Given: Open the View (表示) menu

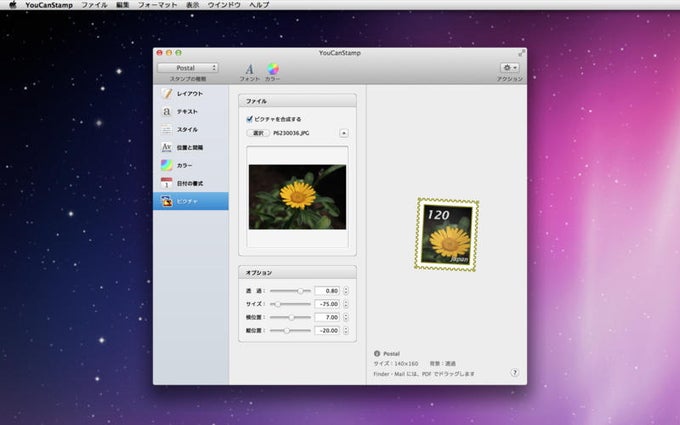Looking at the screenshot, I should click(193, 5).
